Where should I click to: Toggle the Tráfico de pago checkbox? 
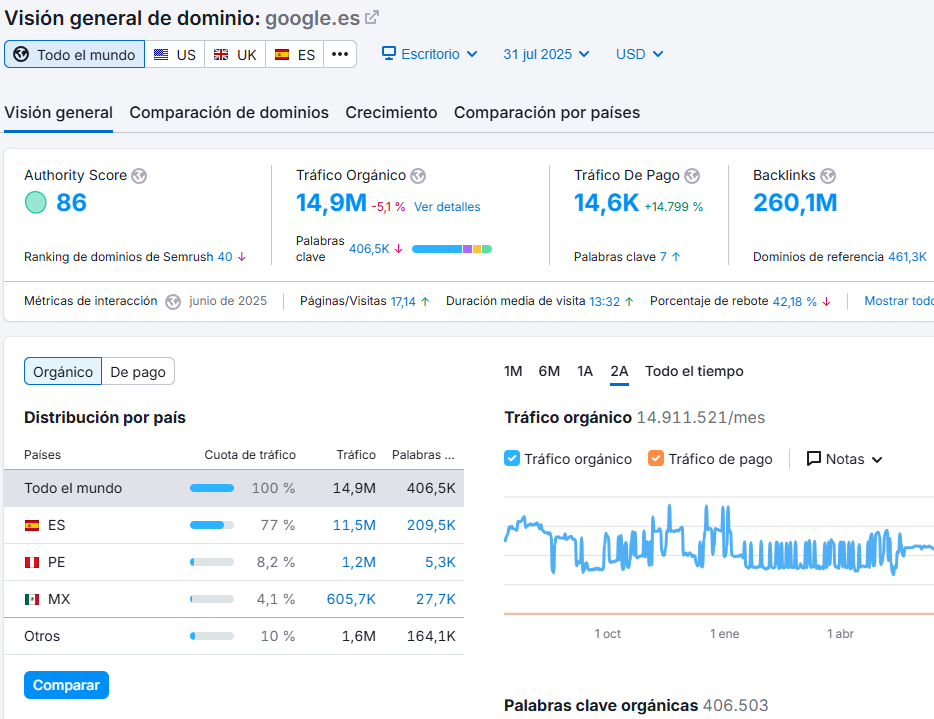pos(656,459)
